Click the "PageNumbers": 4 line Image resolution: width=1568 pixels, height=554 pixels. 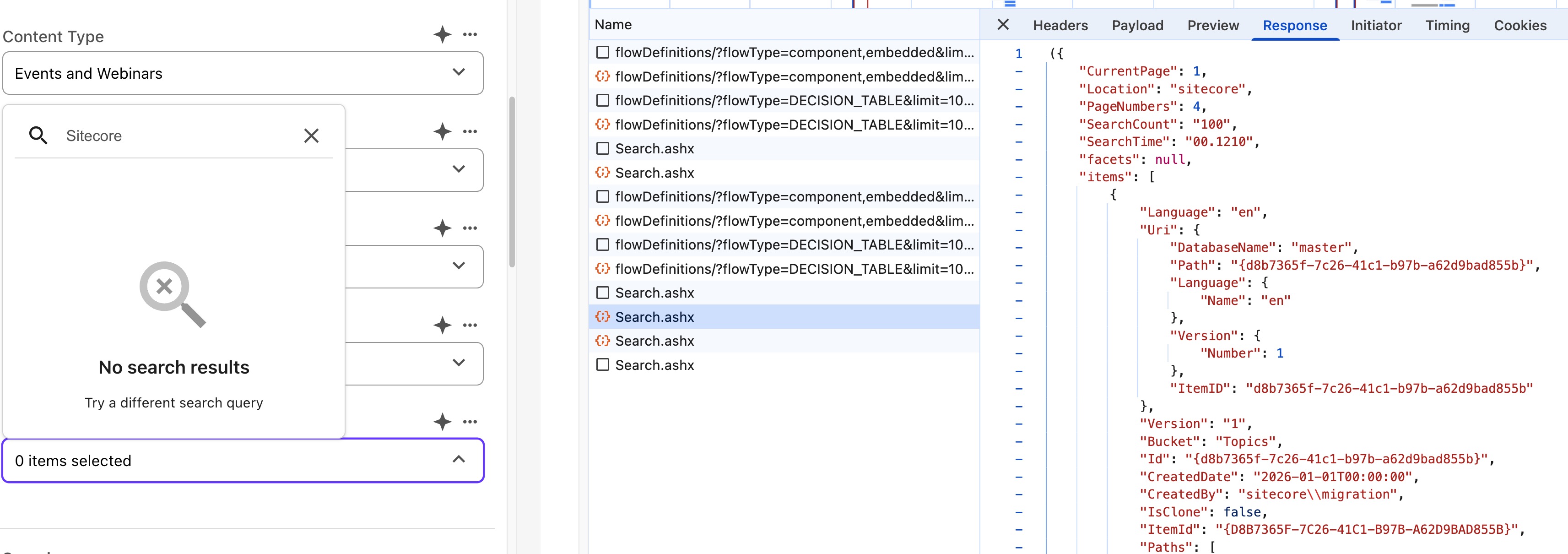click(x=1142, y=107)
